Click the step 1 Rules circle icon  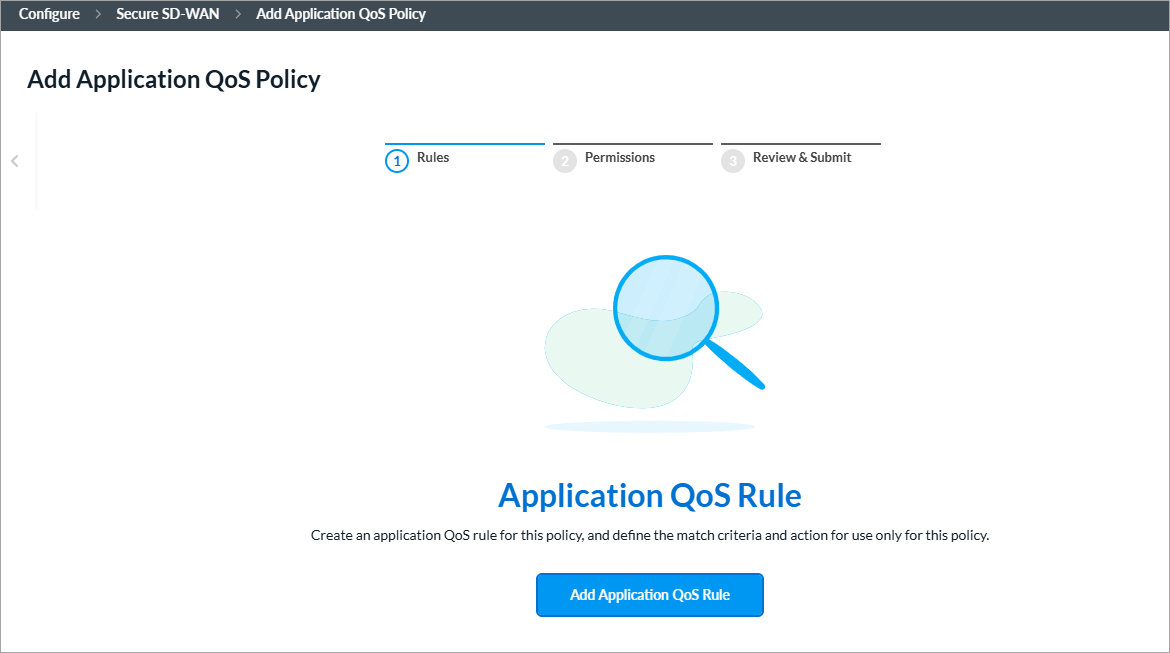point(398,160)
